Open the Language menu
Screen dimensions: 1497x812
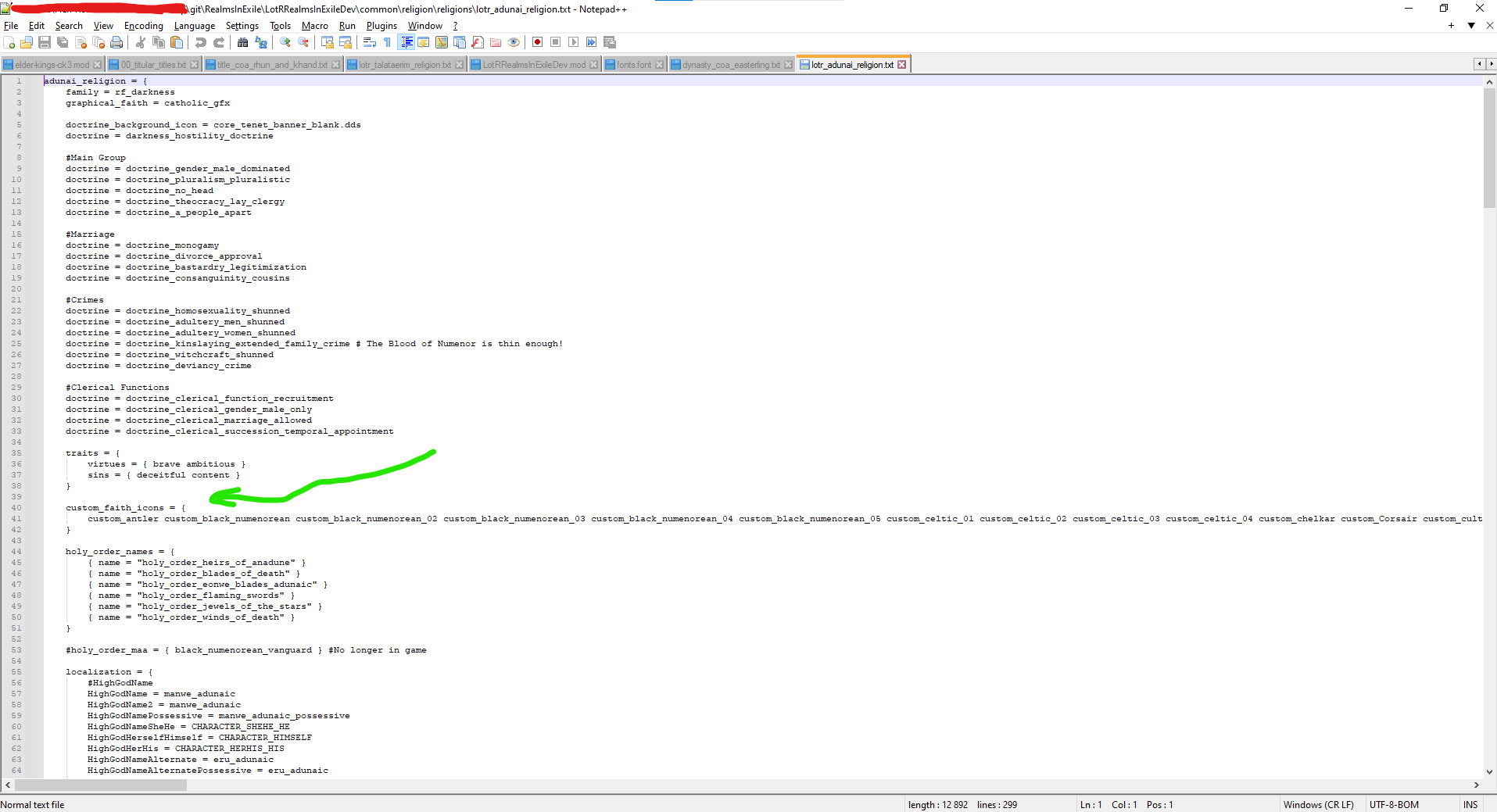point(195,26)
